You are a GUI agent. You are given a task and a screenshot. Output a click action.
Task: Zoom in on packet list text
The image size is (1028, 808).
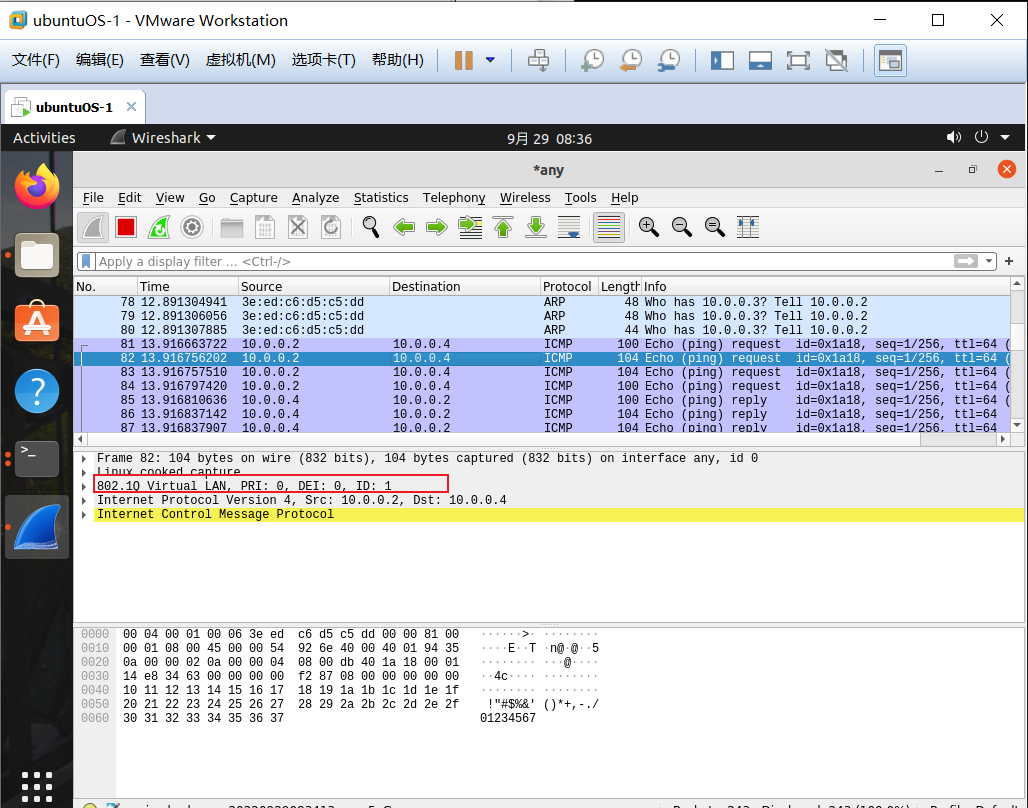[x=649, y=227]
